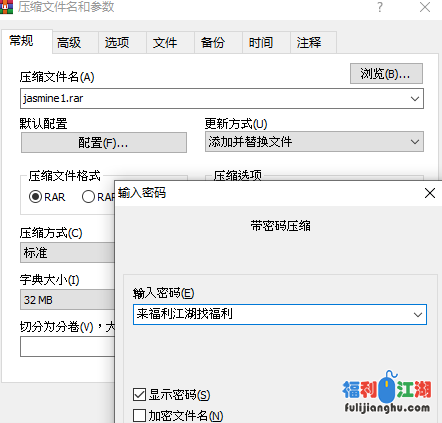Enable the 加密文件名 checkbox
The height and width of the screenshot is (423, 442).
(139, 416)
